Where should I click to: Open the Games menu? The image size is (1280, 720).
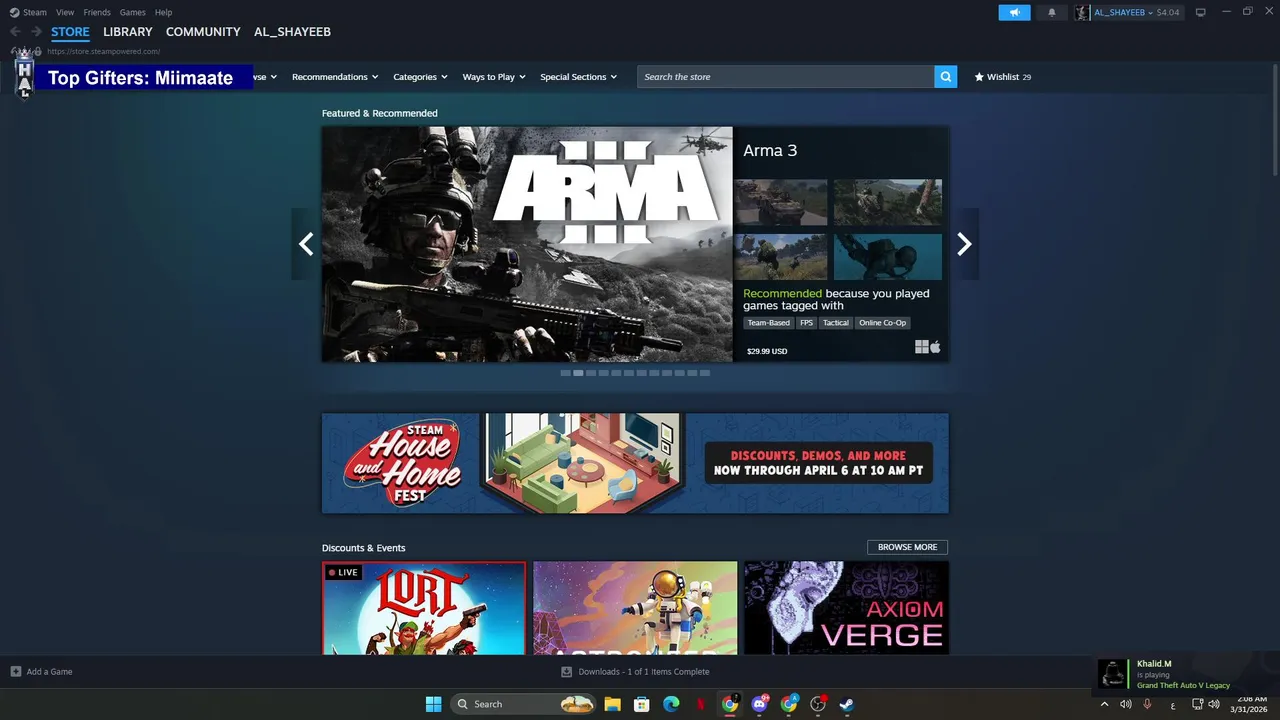coord(132,12)
